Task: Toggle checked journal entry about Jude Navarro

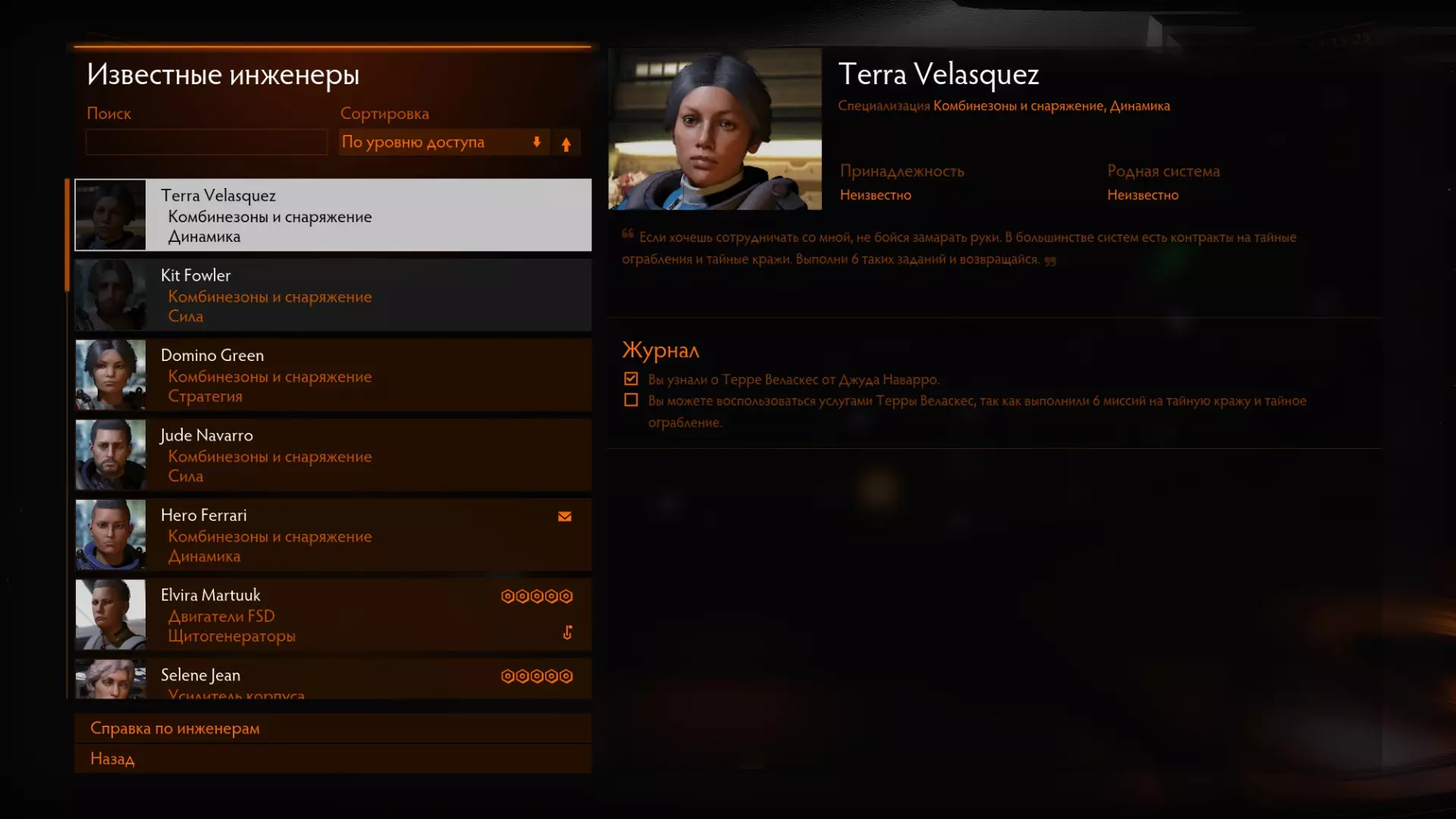Action: (x=631, y=378)
